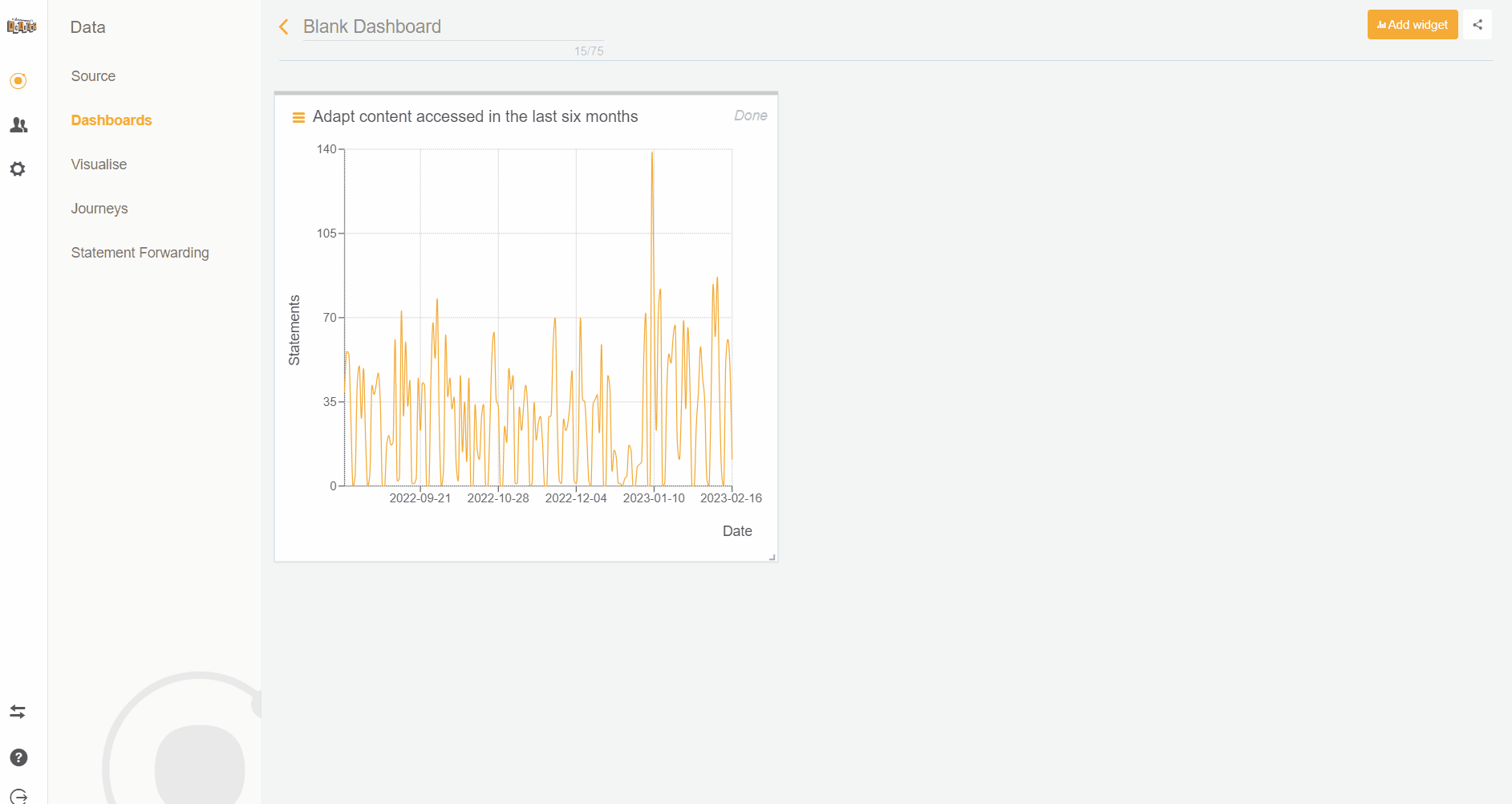This screenshot has height=804, width=1512.
Task: Click the highlighted Dashboards item
Action: [x=111, y=120]
